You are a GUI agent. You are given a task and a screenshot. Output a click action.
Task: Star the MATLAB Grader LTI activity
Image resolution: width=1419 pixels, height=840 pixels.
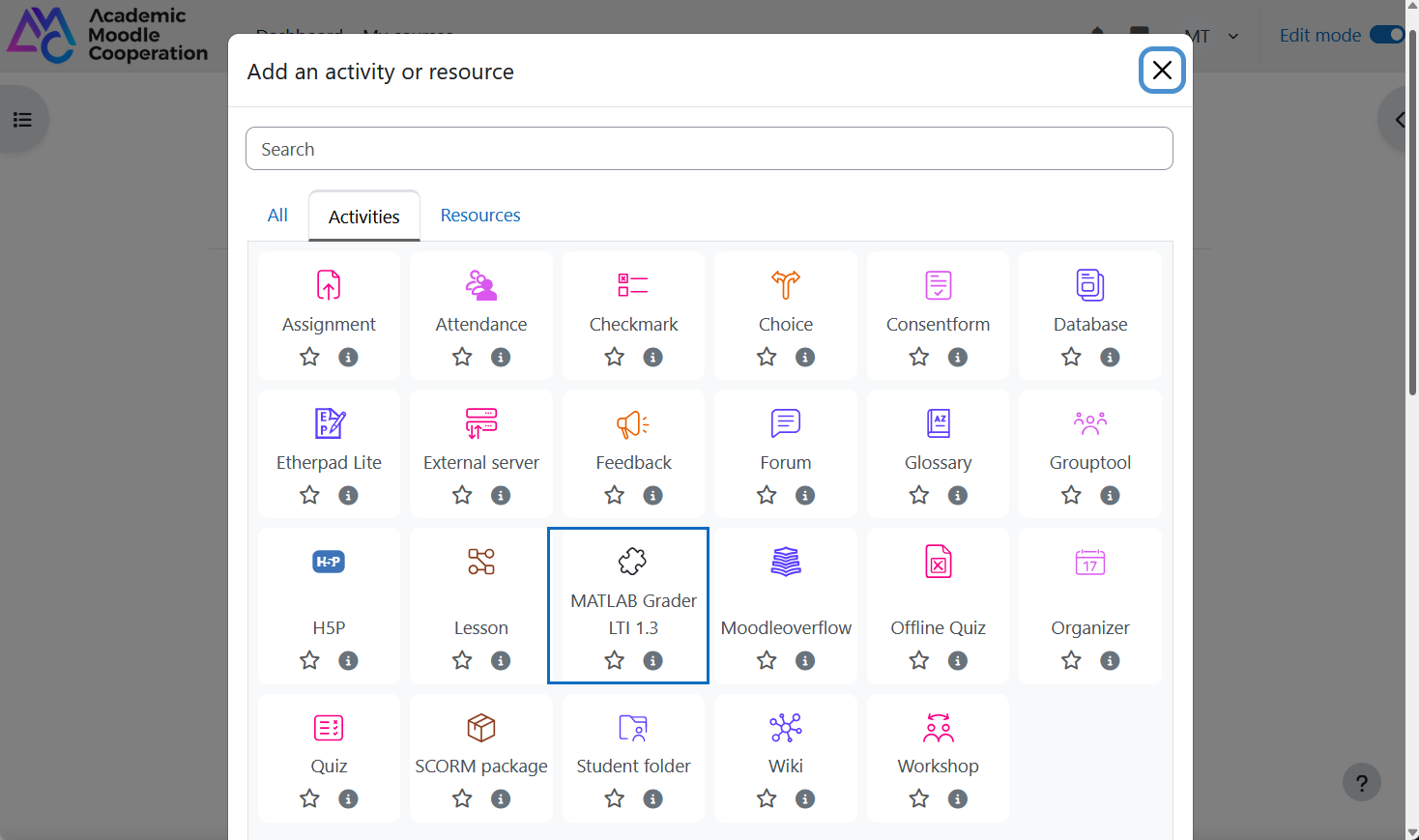pyautogui.click(x=614, y=660)
